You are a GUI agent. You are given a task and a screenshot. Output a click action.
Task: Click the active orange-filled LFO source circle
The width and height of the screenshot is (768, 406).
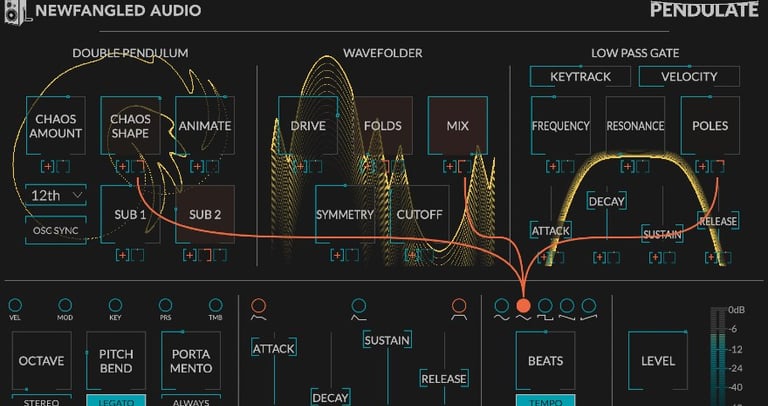click(x=524, y=306)
